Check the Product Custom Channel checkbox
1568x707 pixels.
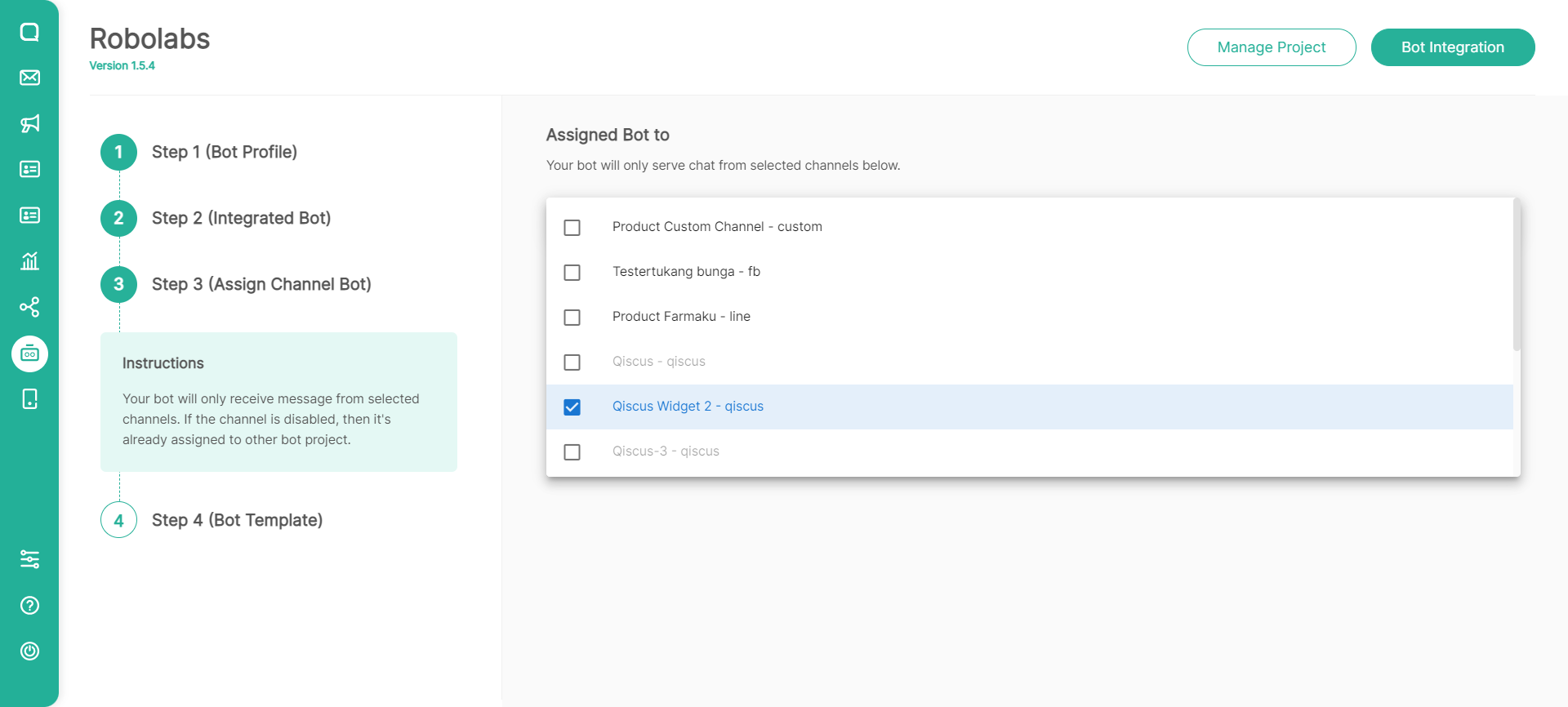pyautogui.click(x=572, y=228)
